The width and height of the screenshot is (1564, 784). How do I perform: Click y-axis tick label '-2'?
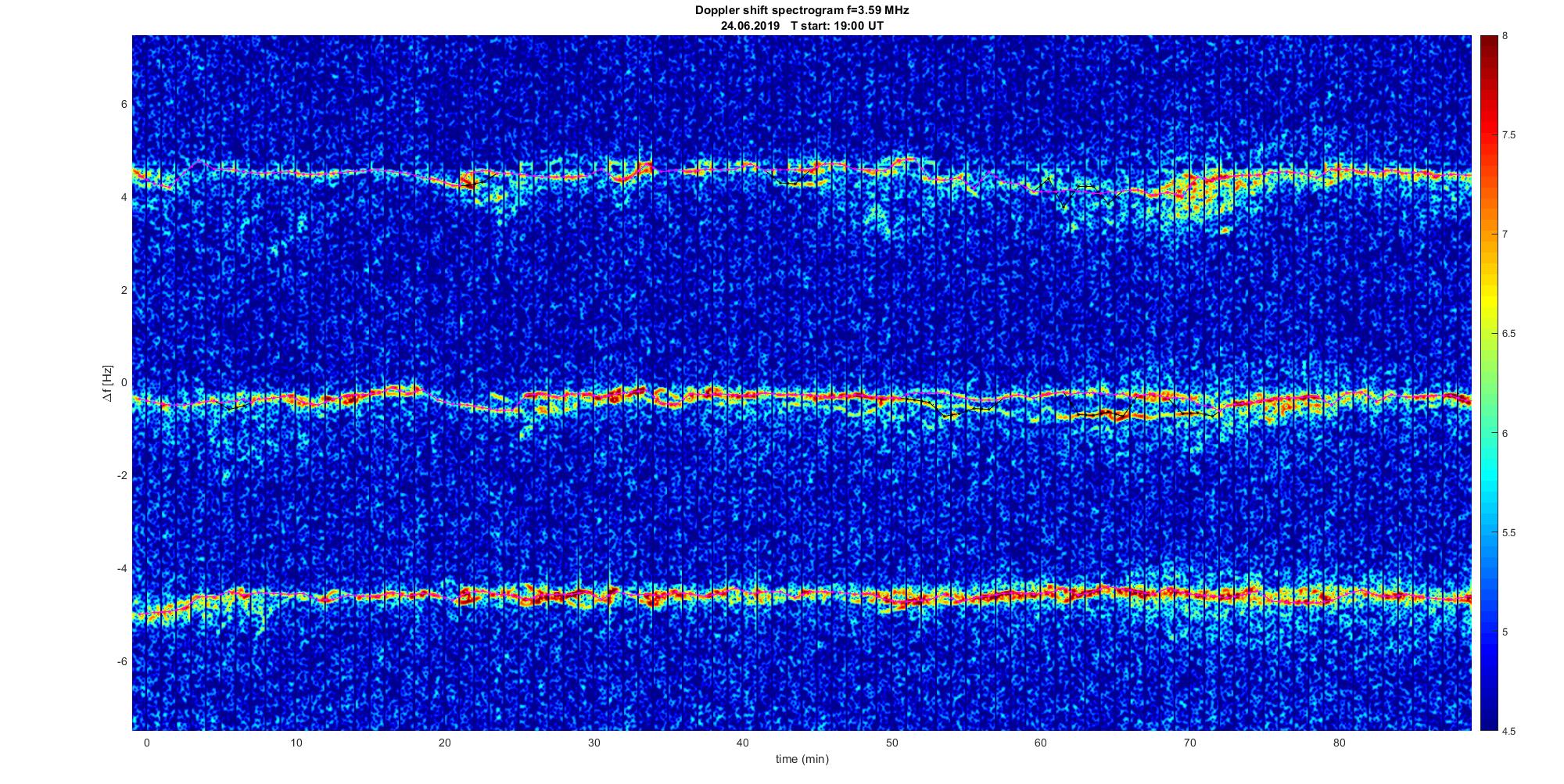click(x=122, y=476)
